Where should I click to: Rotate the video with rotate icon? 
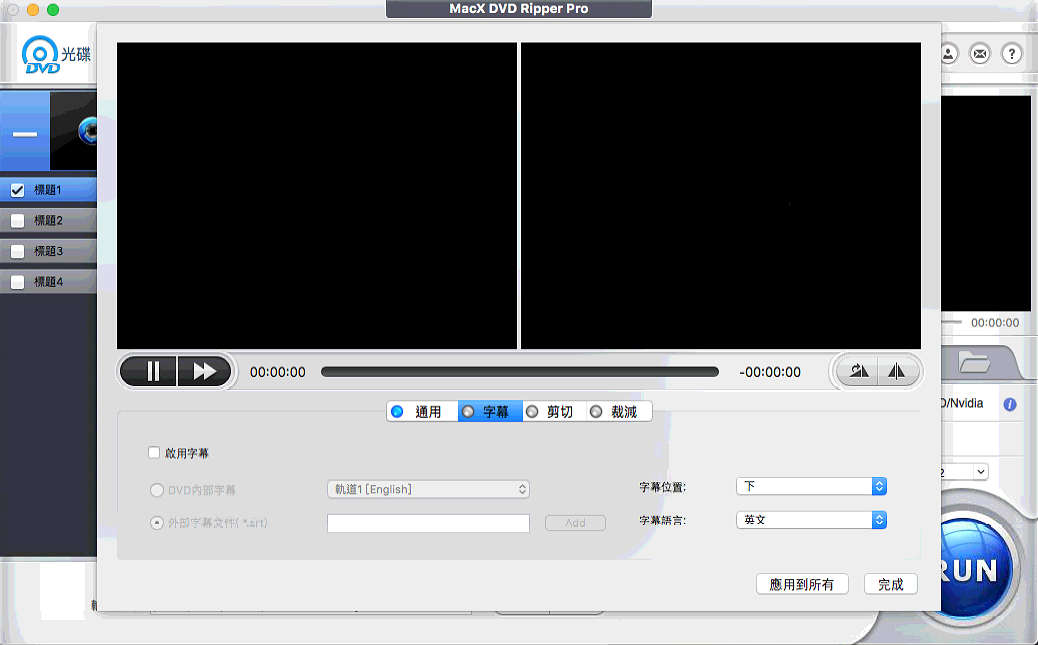click(858, 372)
